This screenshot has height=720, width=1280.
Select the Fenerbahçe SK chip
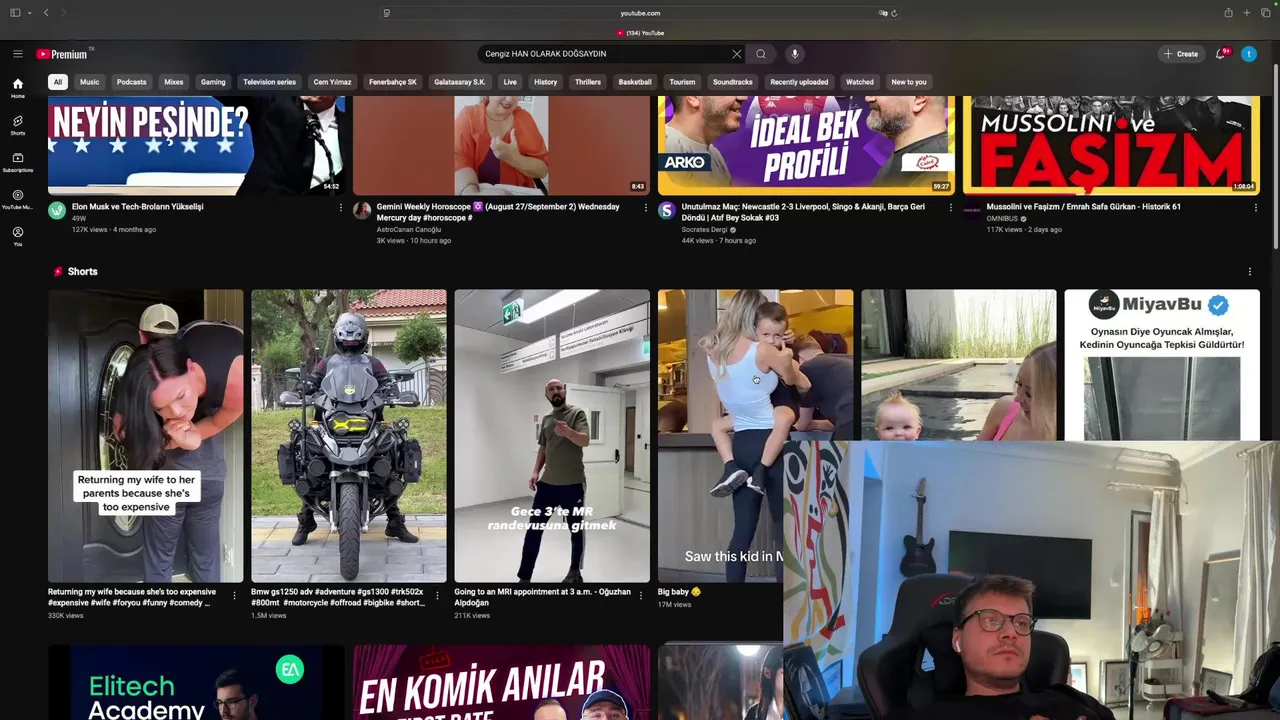[393, 82]
